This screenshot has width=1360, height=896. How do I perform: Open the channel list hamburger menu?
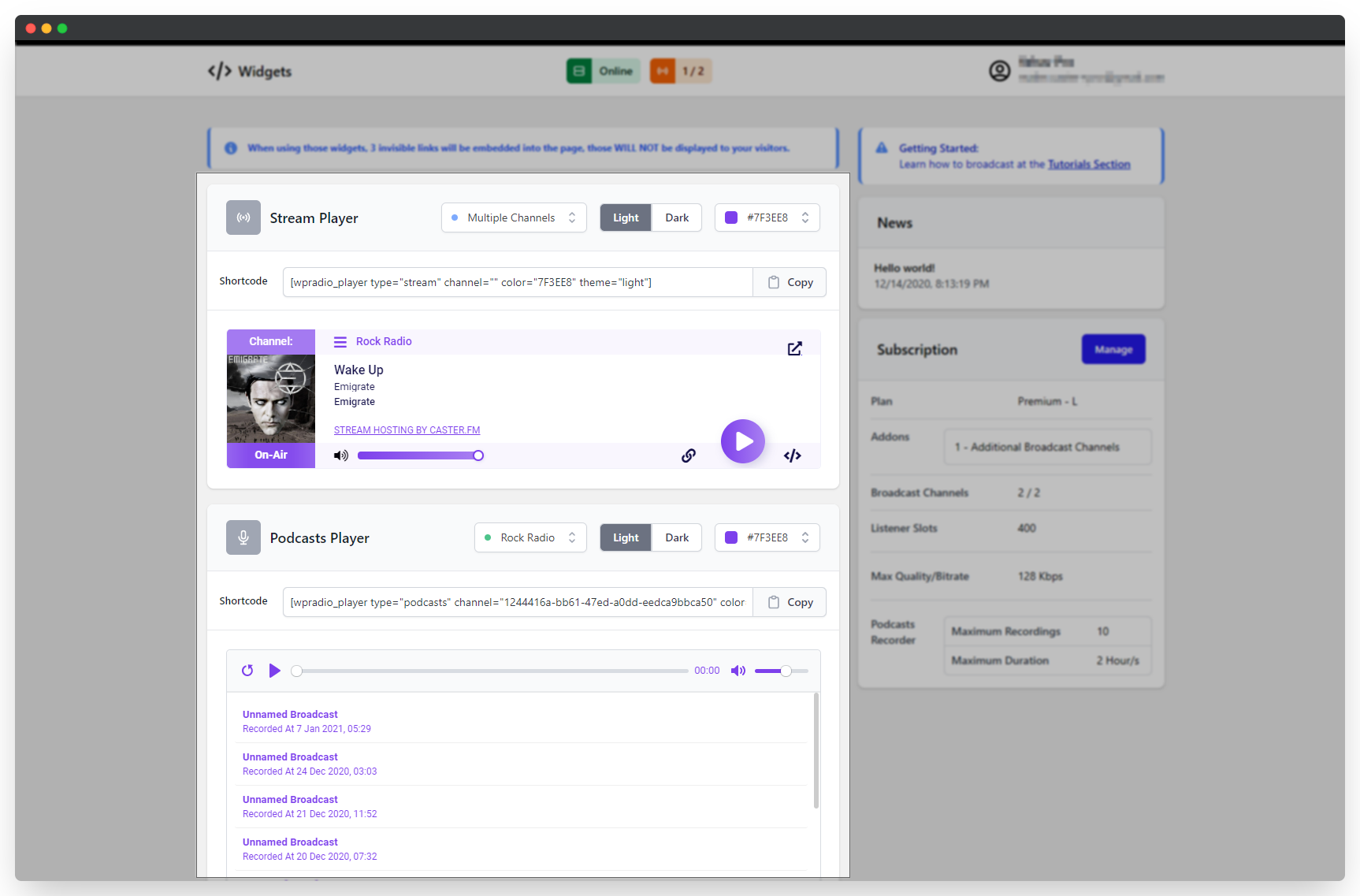[x=340, y=342]
